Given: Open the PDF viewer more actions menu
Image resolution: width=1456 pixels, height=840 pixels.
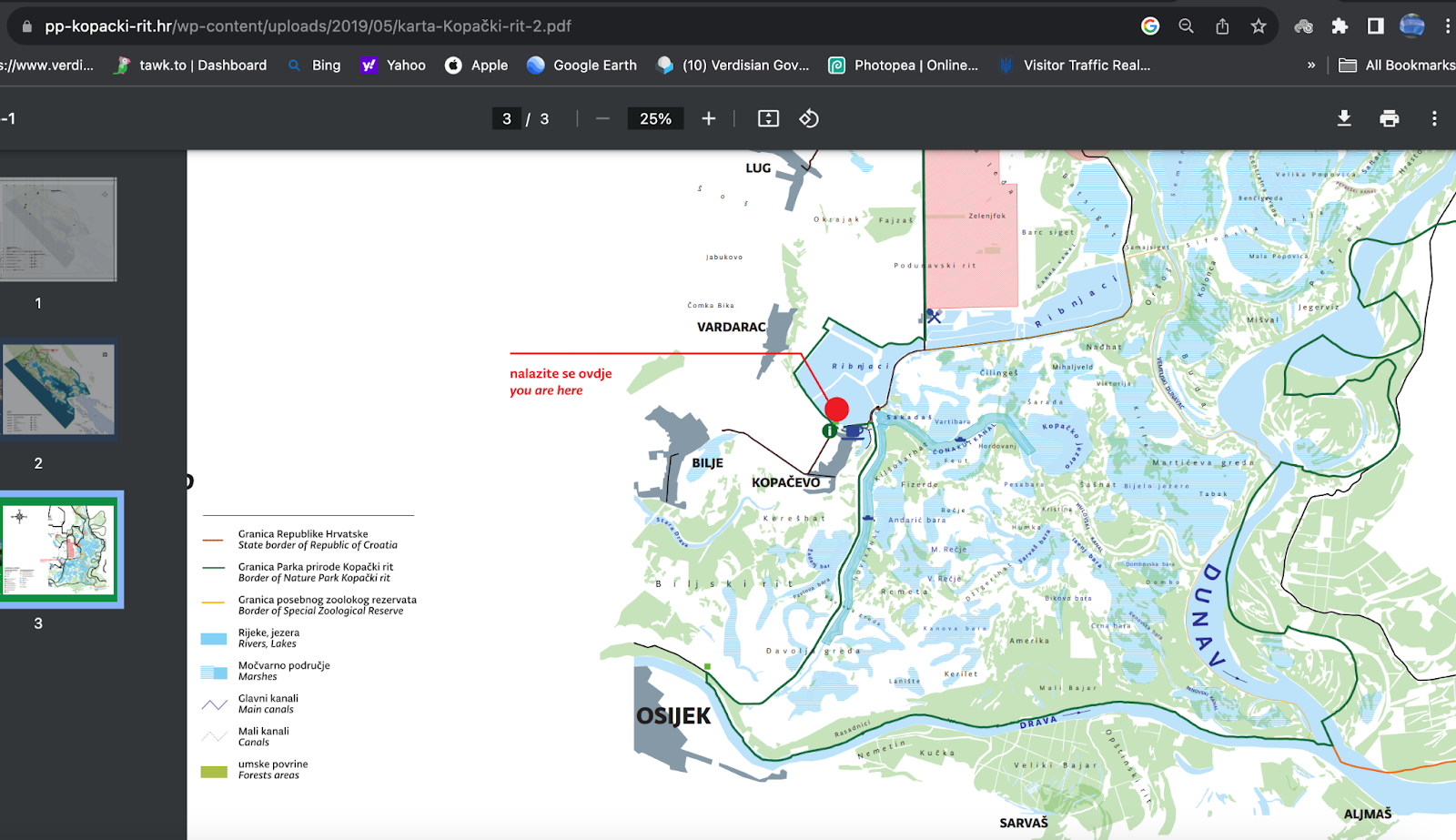Looking at the screenshot, I should 1434,118.
